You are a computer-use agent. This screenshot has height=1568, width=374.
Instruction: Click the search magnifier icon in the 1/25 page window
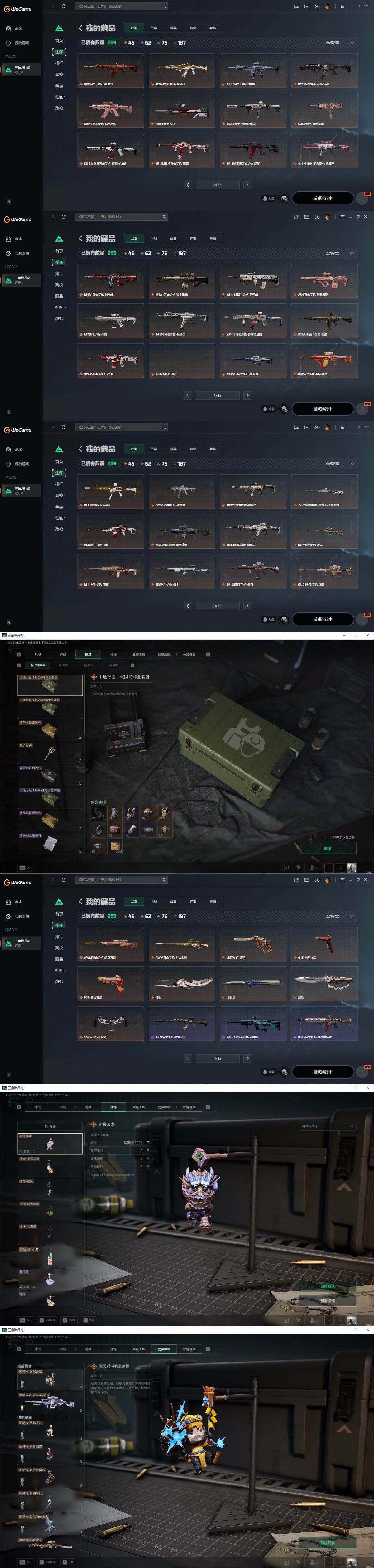(164, 217)
